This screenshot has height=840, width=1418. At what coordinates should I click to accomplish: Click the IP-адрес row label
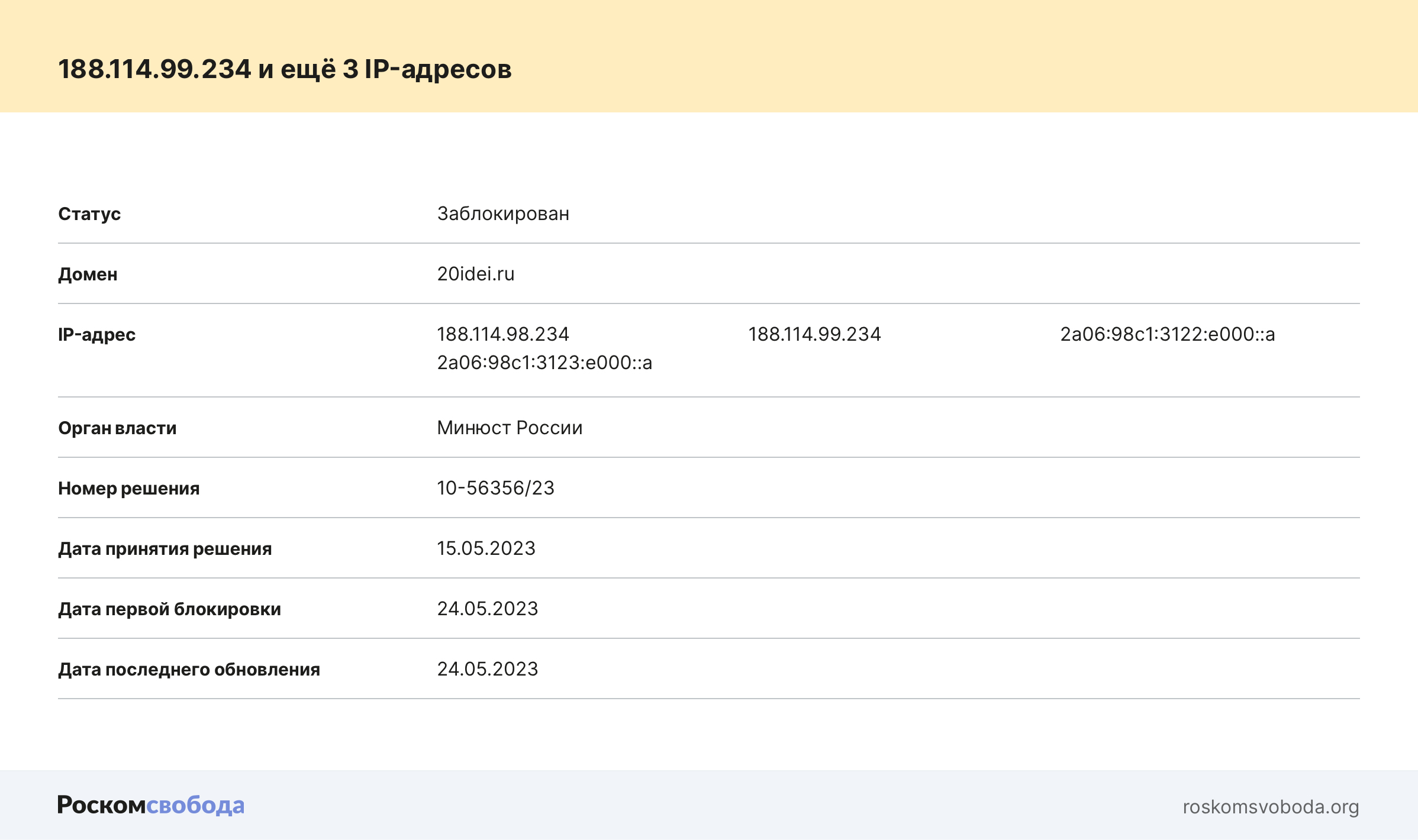tap(96, 335)
